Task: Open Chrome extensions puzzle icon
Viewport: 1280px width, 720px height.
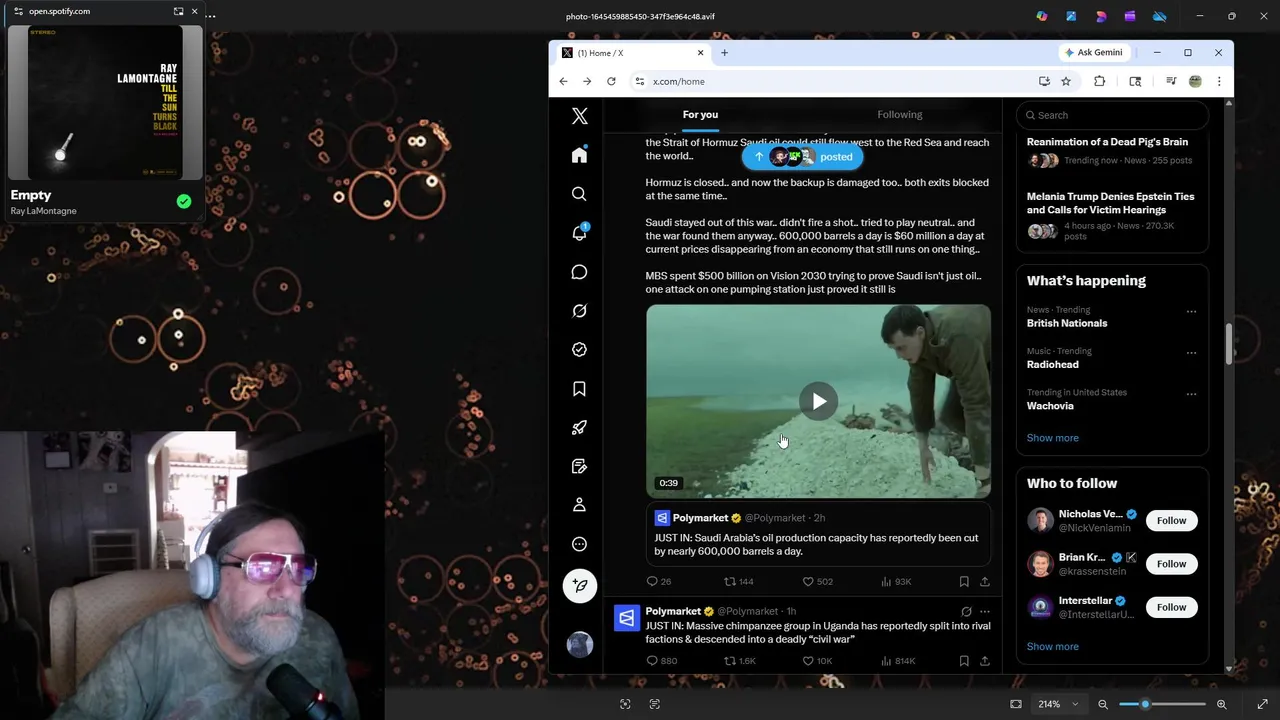Action: click(x=1099, y=81)
